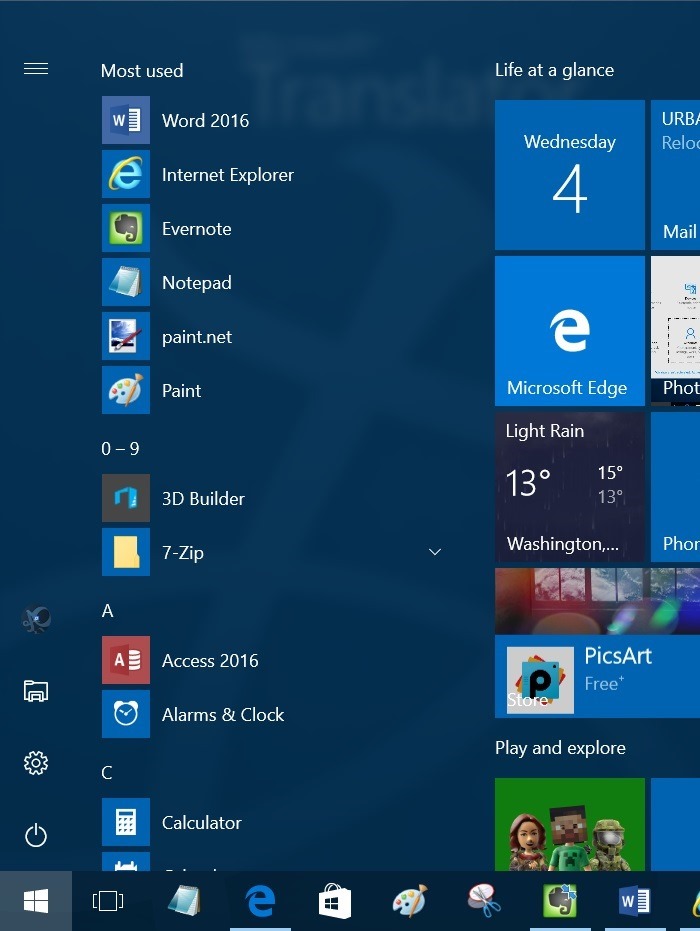The height and width of the screenshot is (931, 700).
Task: Open Settings gear in the Start sidebar
Action: (36, 763)
